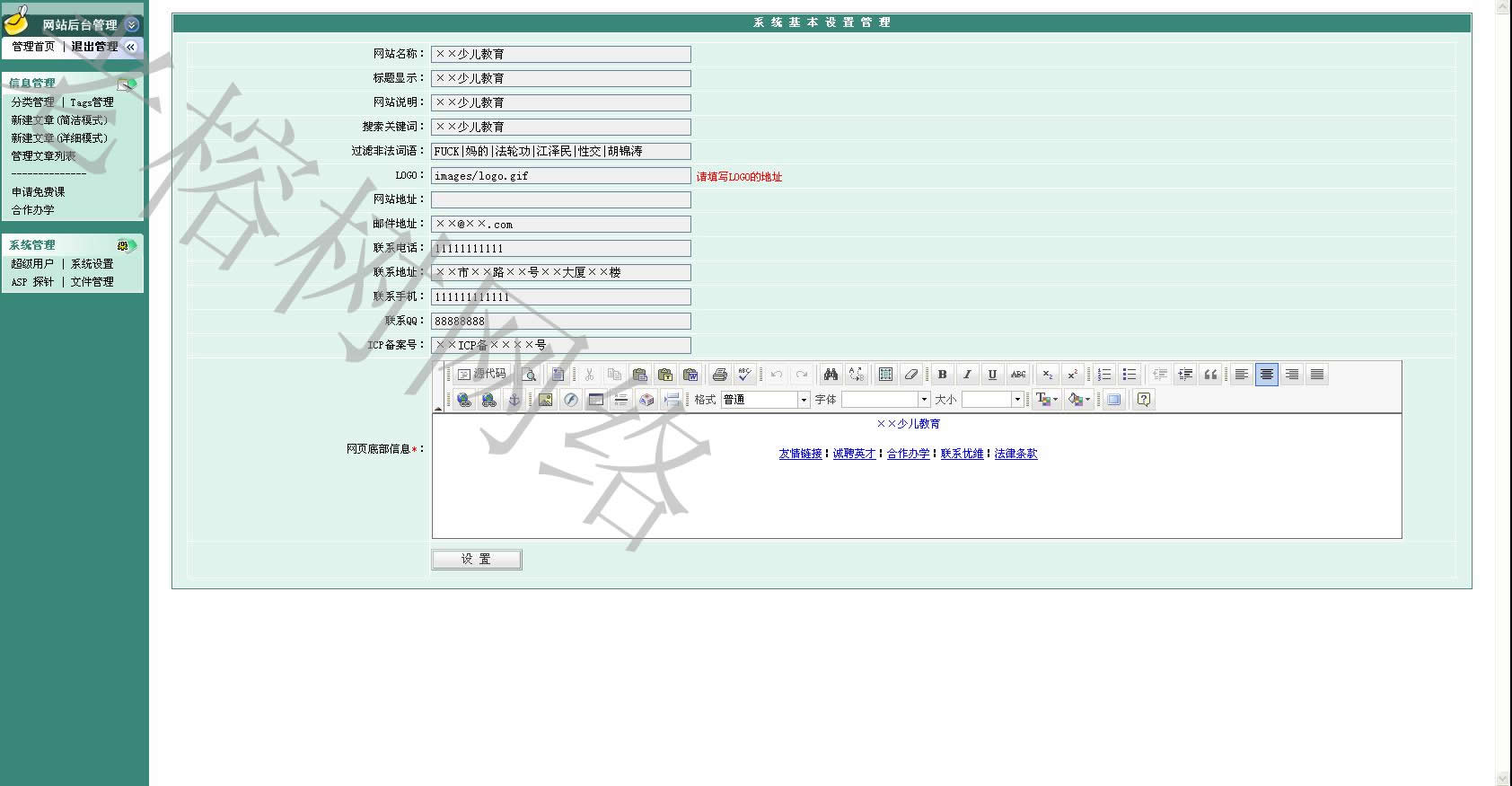Click the page break icon

(x=672, y=400)
